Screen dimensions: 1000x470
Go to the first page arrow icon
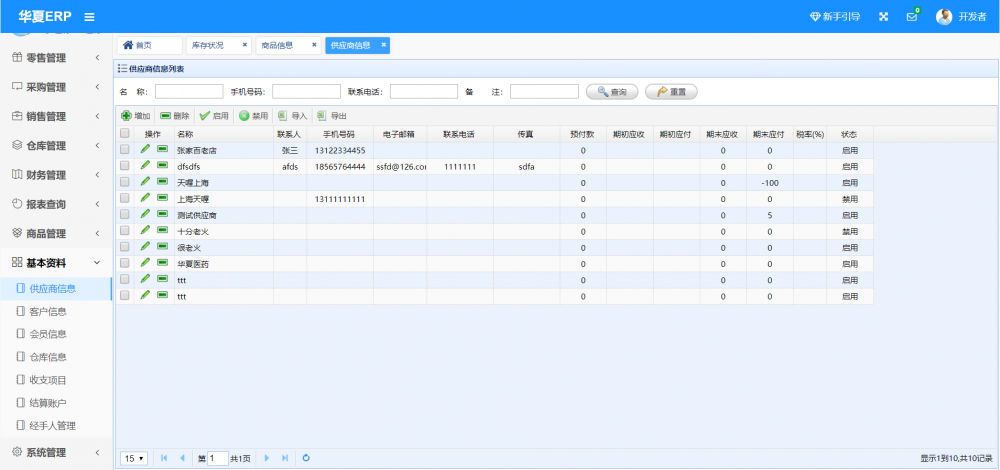pyautogui.click(x=165, y=458)
